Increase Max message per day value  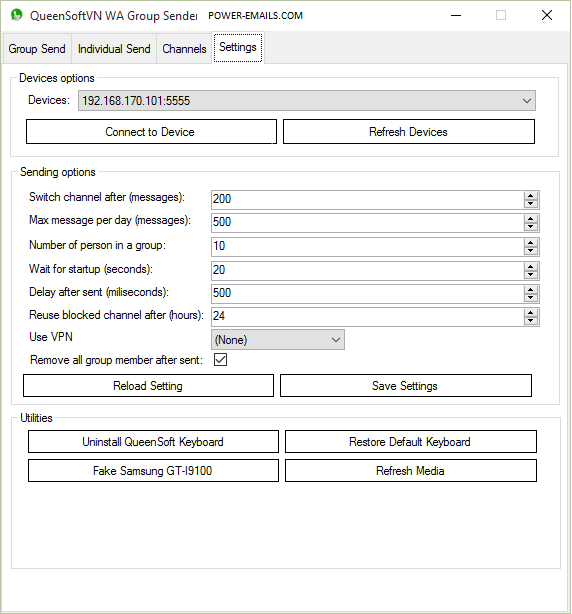(530, 219)
